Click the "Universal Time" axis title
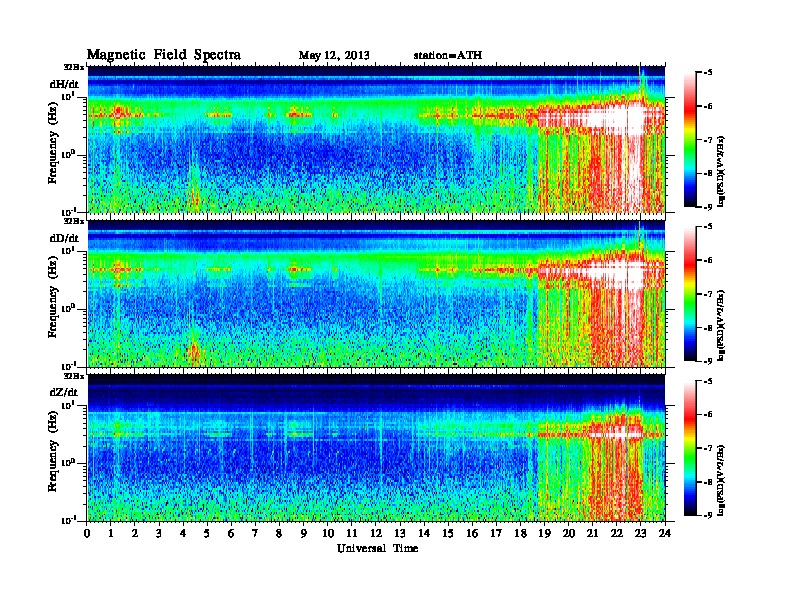792x612 pixels. (x=377, y=548)
